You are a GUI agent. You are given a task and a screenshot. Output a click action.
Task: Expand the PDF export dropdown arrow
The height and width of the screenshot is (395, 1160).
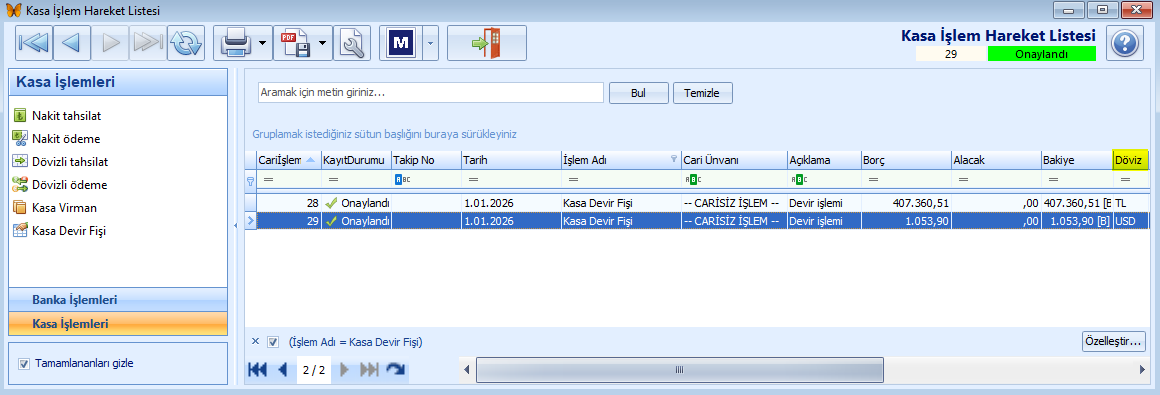click(x=323, y=44)
